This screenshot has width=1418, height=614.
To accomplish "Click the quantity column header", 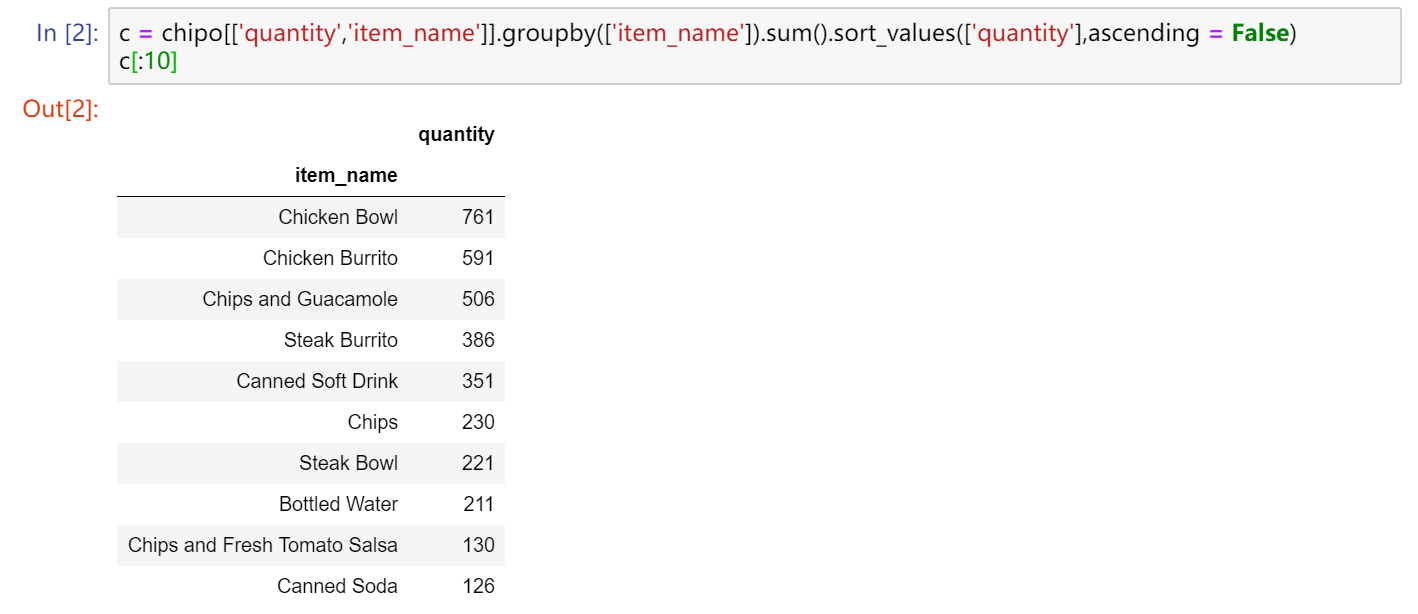I will [456, 134].
